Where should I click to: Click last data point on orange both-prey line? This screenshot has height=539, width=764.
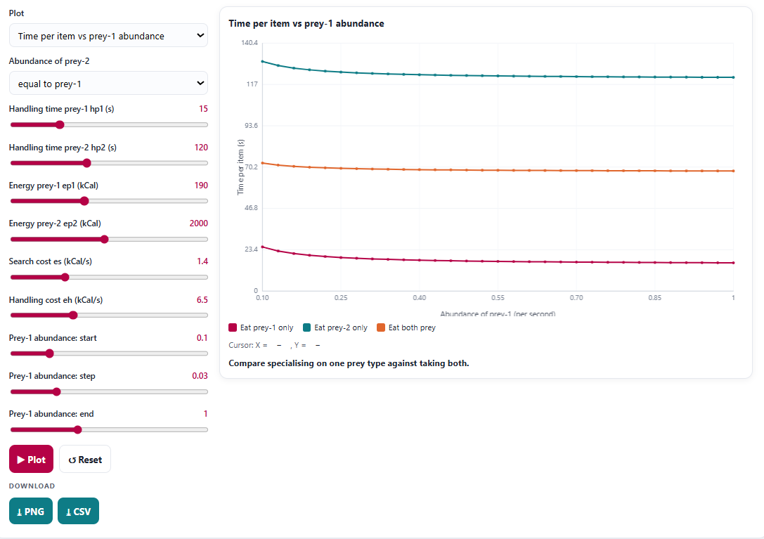tap(733, 171)
